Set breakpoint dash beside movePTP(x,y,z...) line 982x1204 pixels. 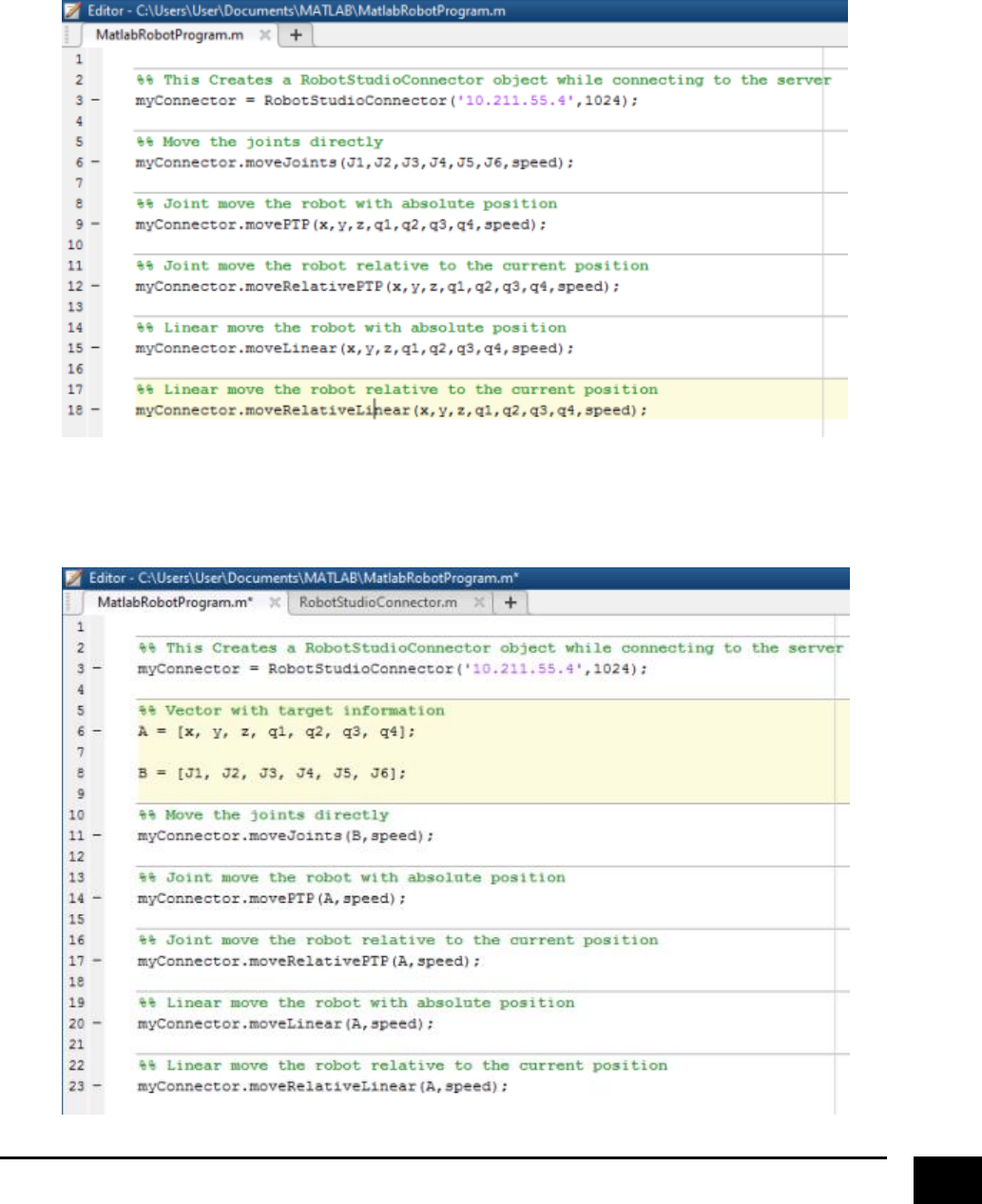pos(95,225)
